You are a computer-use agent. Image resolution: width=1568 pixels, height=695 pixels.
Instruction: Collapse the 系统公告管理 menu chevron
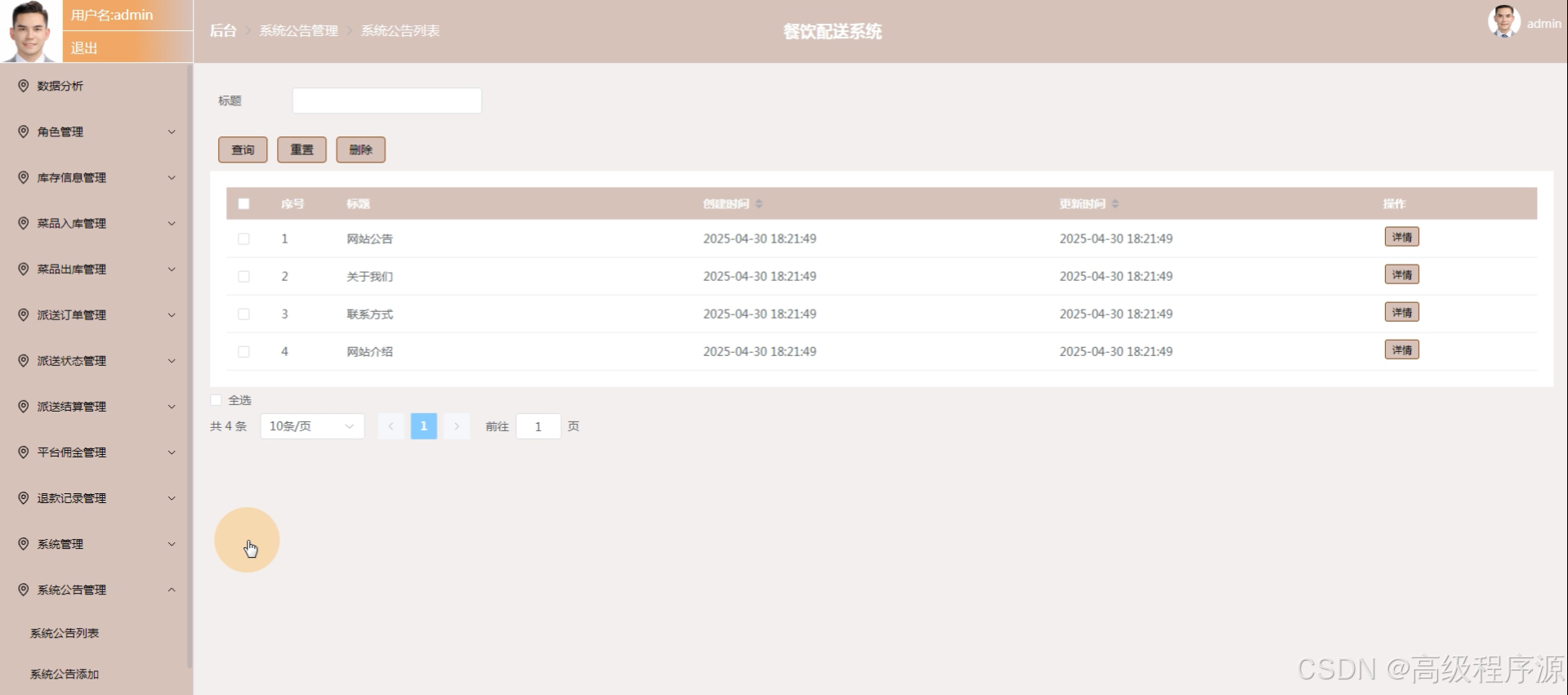(172, 589)
